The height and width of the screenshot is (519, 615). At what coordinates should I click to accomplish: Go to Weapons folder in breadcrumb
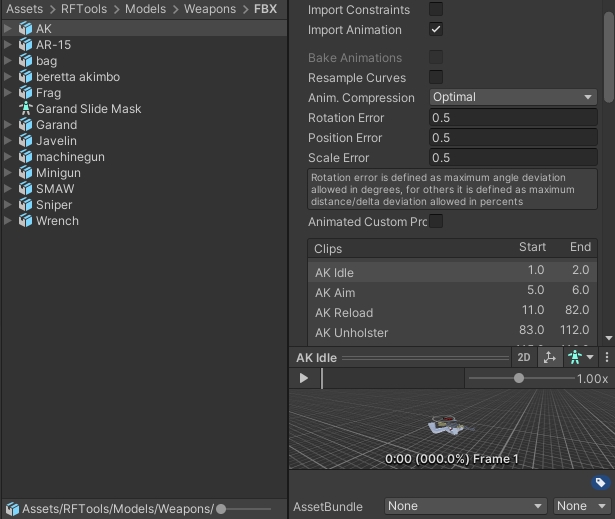(x=210, y=9)
